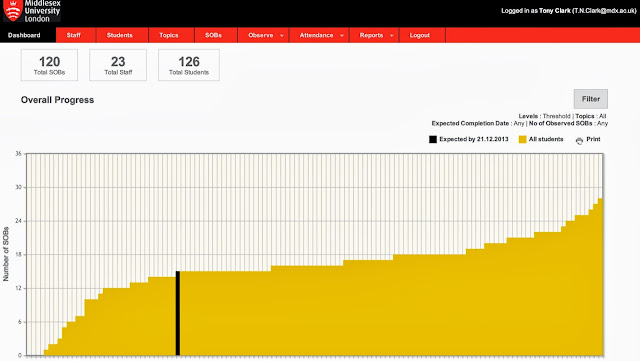Click the y-axis value 36
Image resolution: width=640 pixels, height=361 pixels.
coord(18,154)
